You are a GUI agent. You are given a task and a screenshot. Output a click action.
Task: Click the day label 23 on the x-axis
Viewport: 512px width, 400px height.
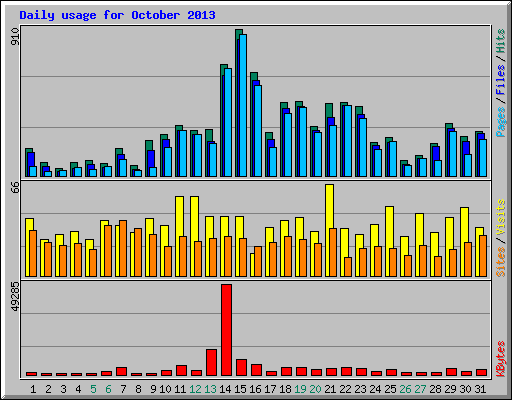[360, 389]
